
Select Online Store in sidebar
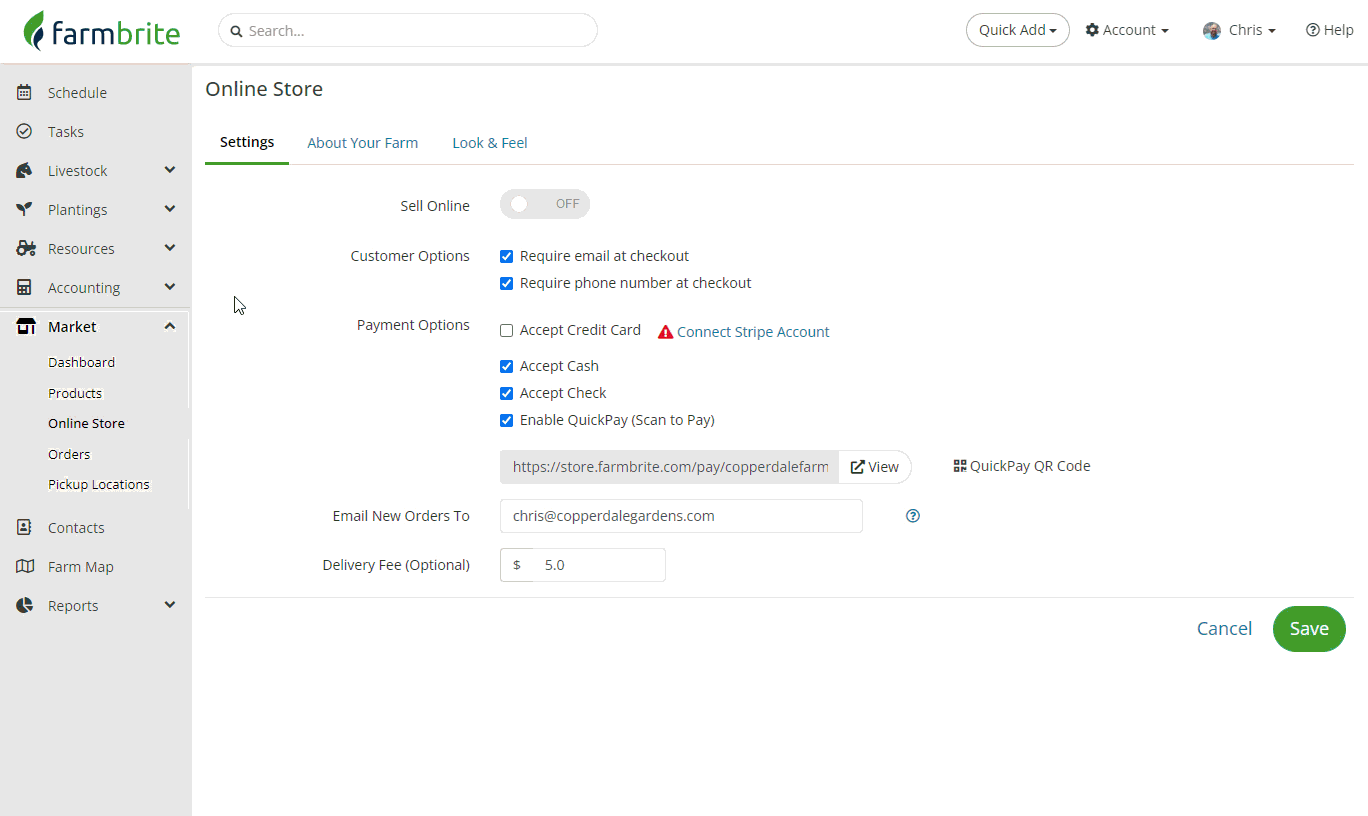tap(86, 424)
